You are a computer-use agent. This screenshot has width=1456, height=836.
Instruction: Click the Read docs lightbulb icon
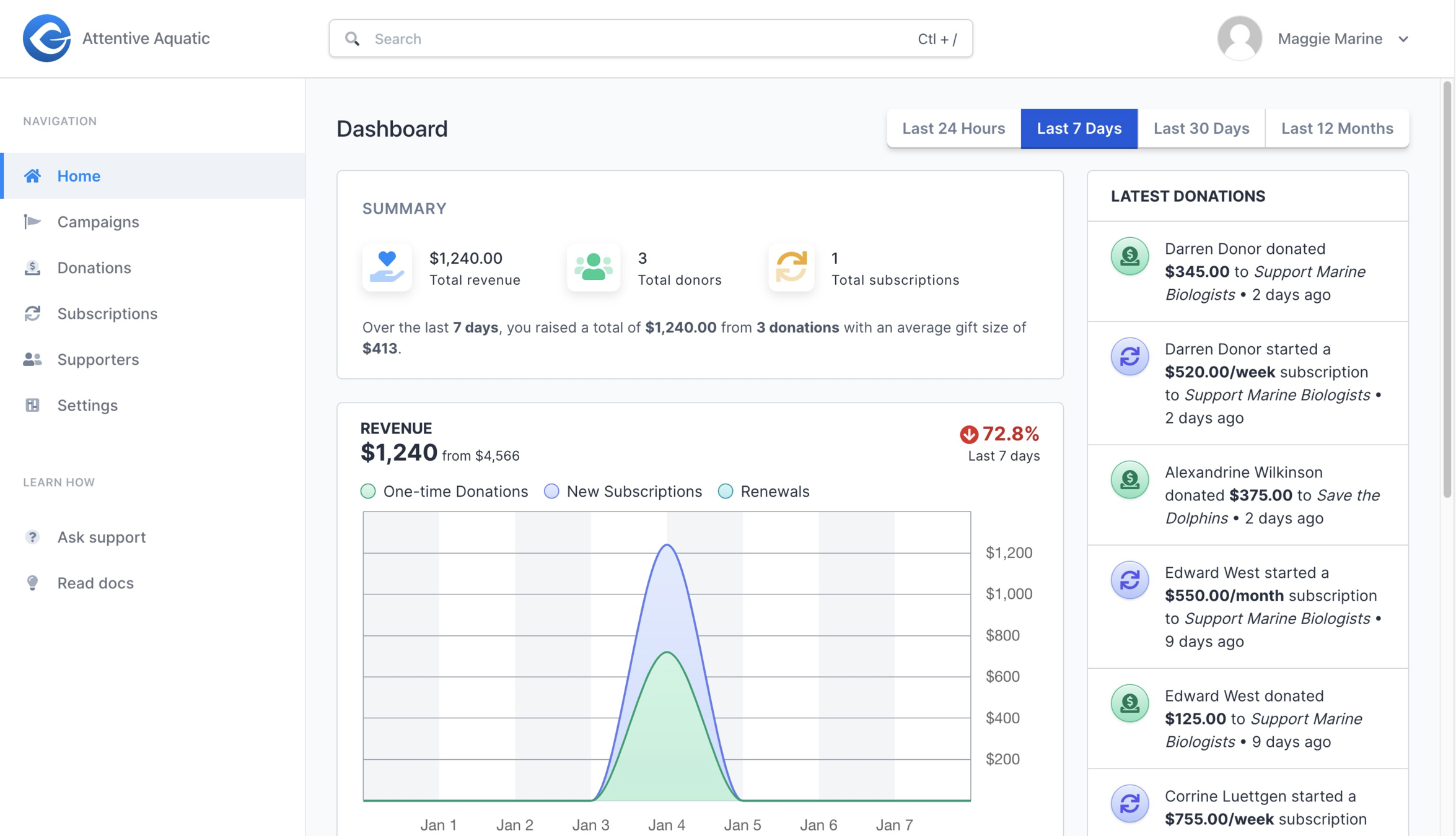pyautogui.click(x=32, y=583)
